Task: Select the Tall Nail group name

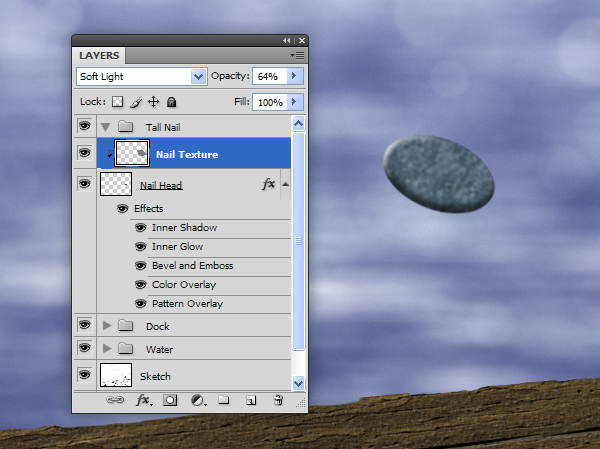Action: coord(163,127)
